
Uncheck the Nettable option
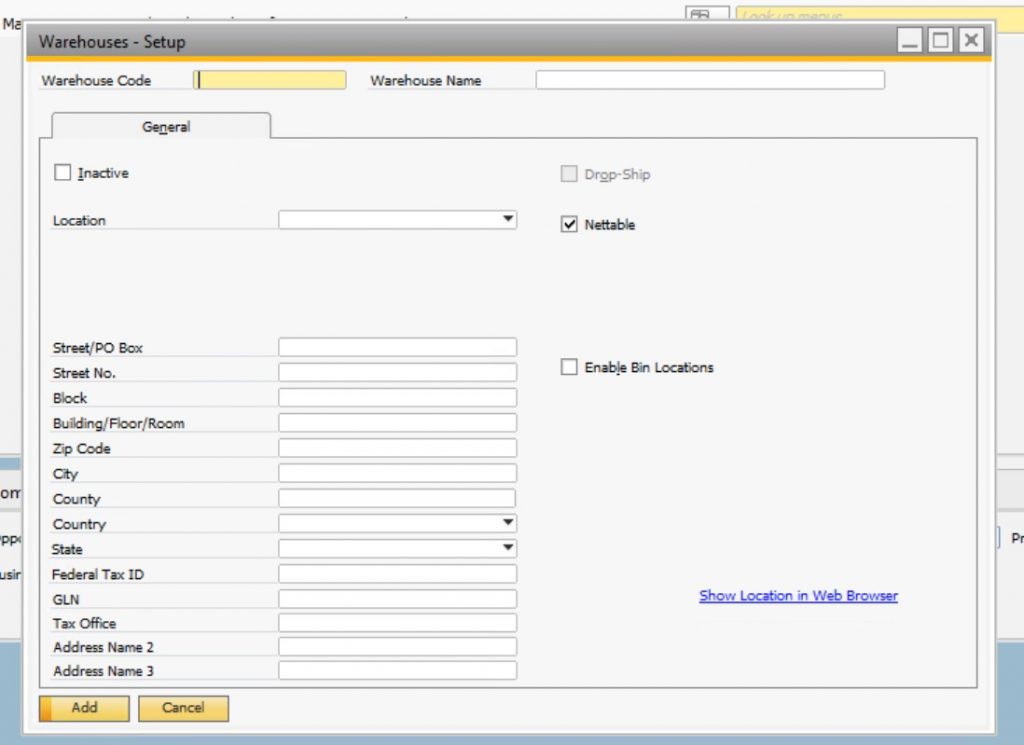pos(569,224)
